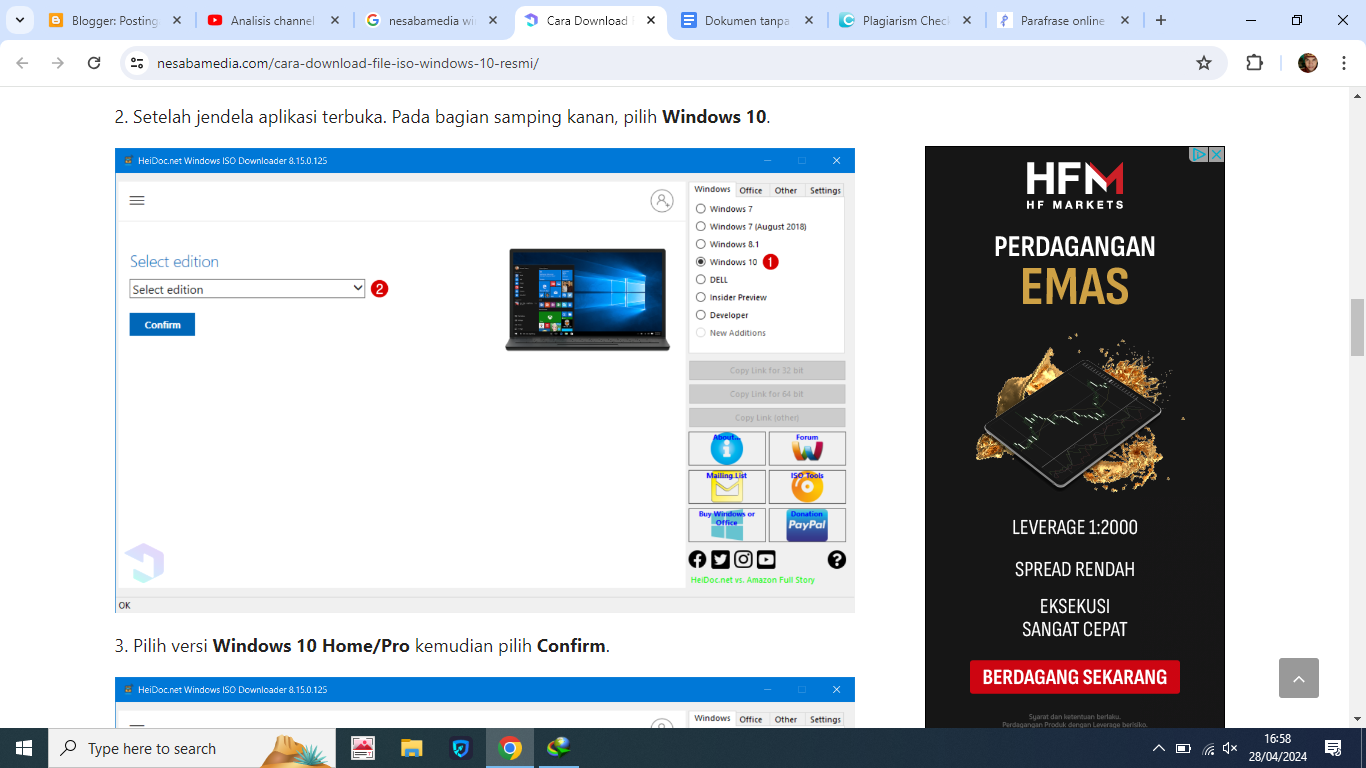Select the Windows 7 (August 2018) option
The height and width of the screenshot is (768, 1366).
[701, 227]
